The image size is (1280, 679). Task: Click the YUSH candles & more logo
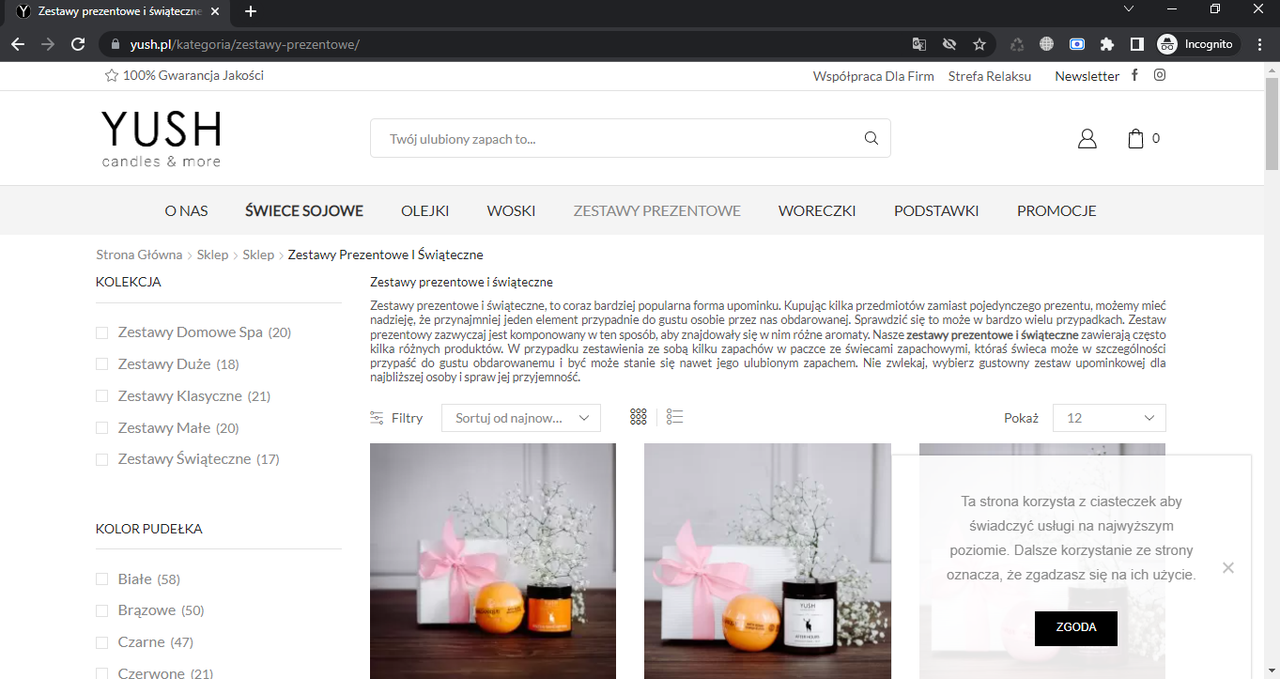pyautogui.click(x=161, y=139)
